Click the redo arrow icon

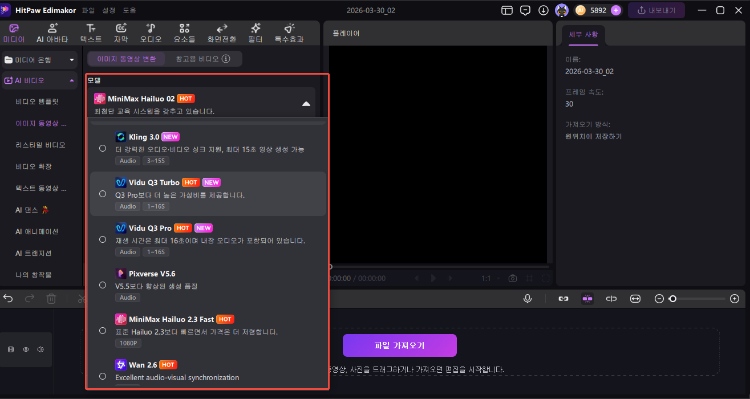(x=30, y=299)
